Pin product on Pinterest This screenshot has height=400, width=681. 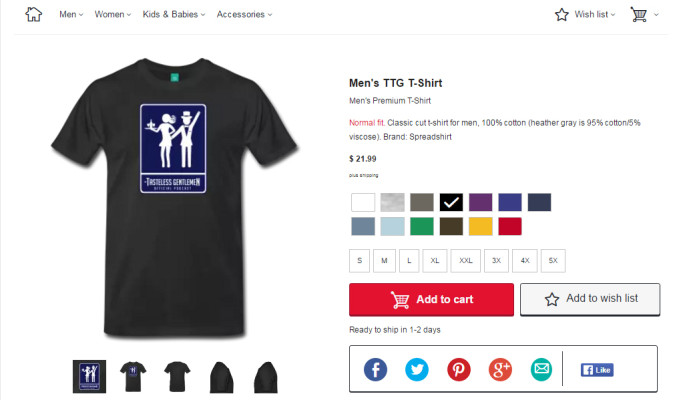[459, 370]
